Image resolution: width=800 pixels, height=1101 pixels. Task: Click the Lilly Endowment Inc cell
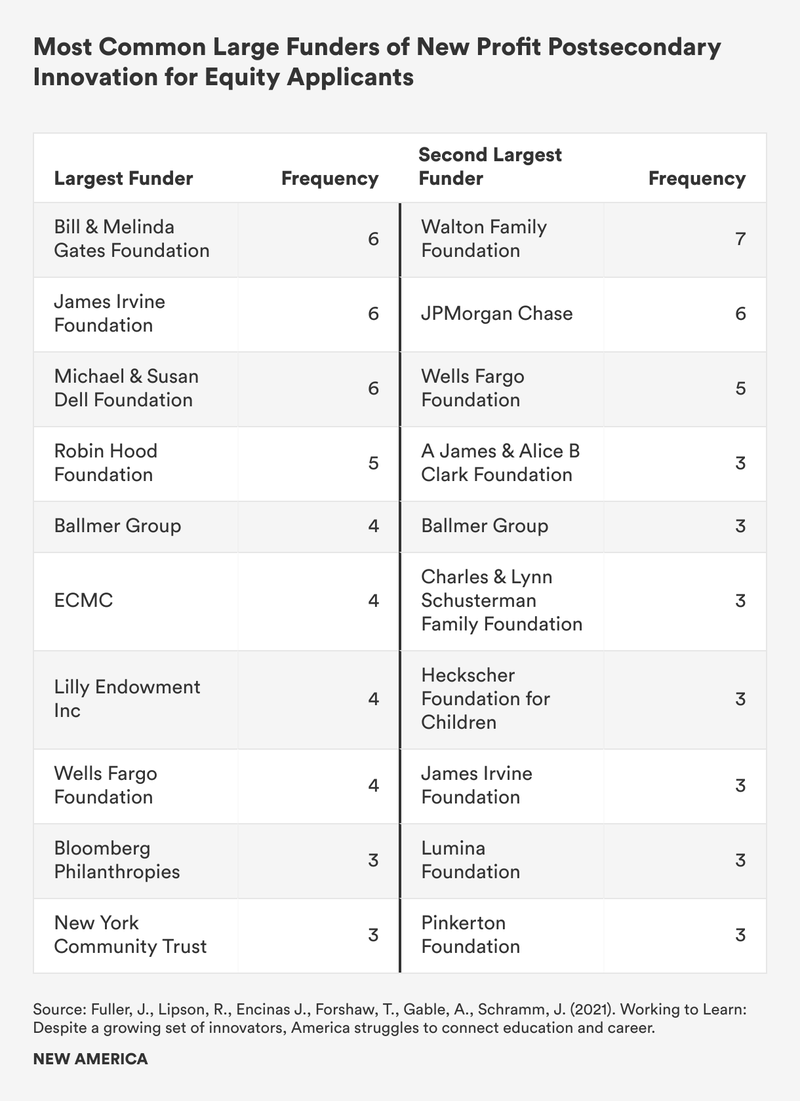pyautogui.click(x=126, y=699)
